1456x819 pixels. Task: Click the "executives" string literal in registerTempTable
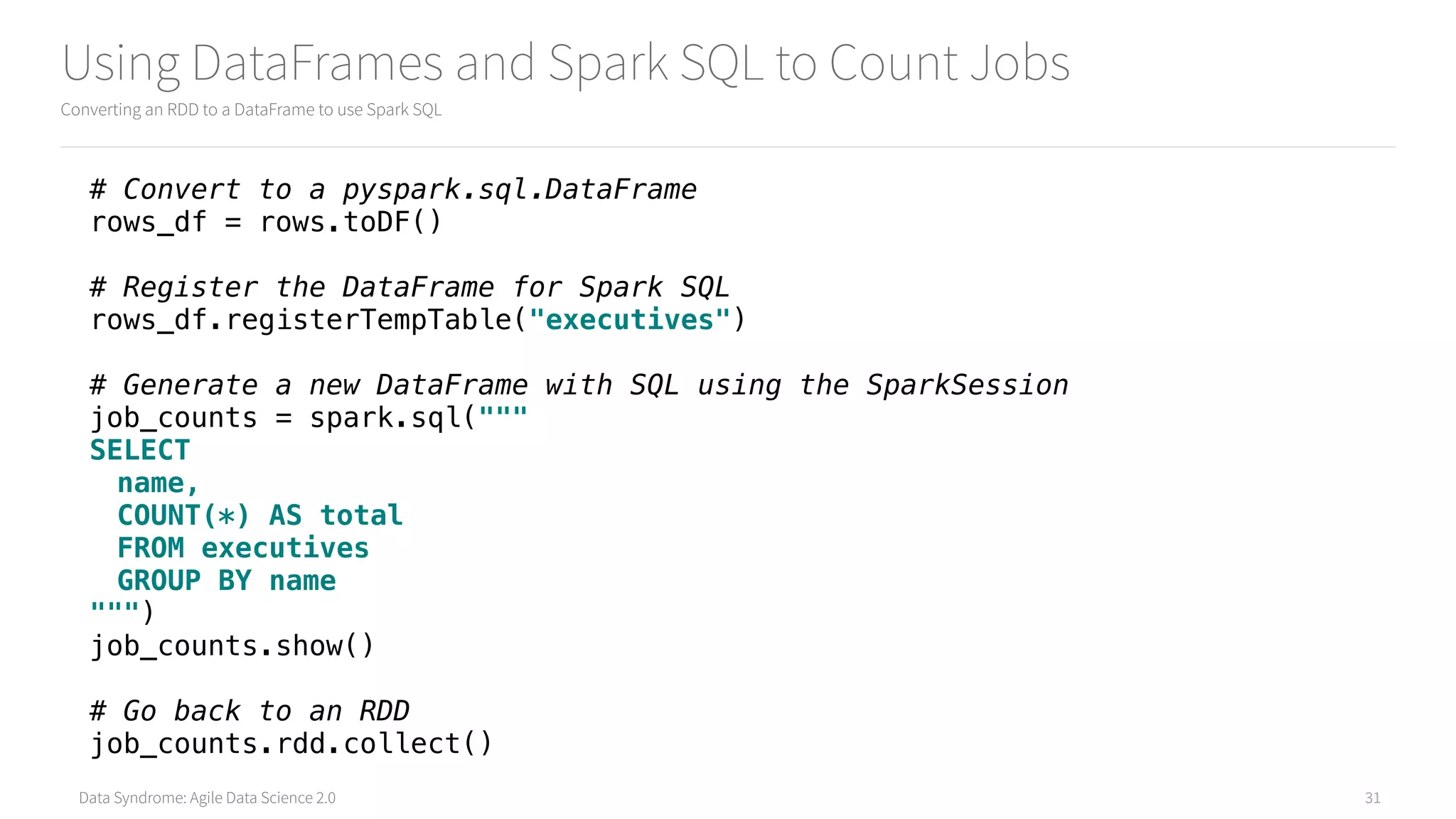pos(630,320)
